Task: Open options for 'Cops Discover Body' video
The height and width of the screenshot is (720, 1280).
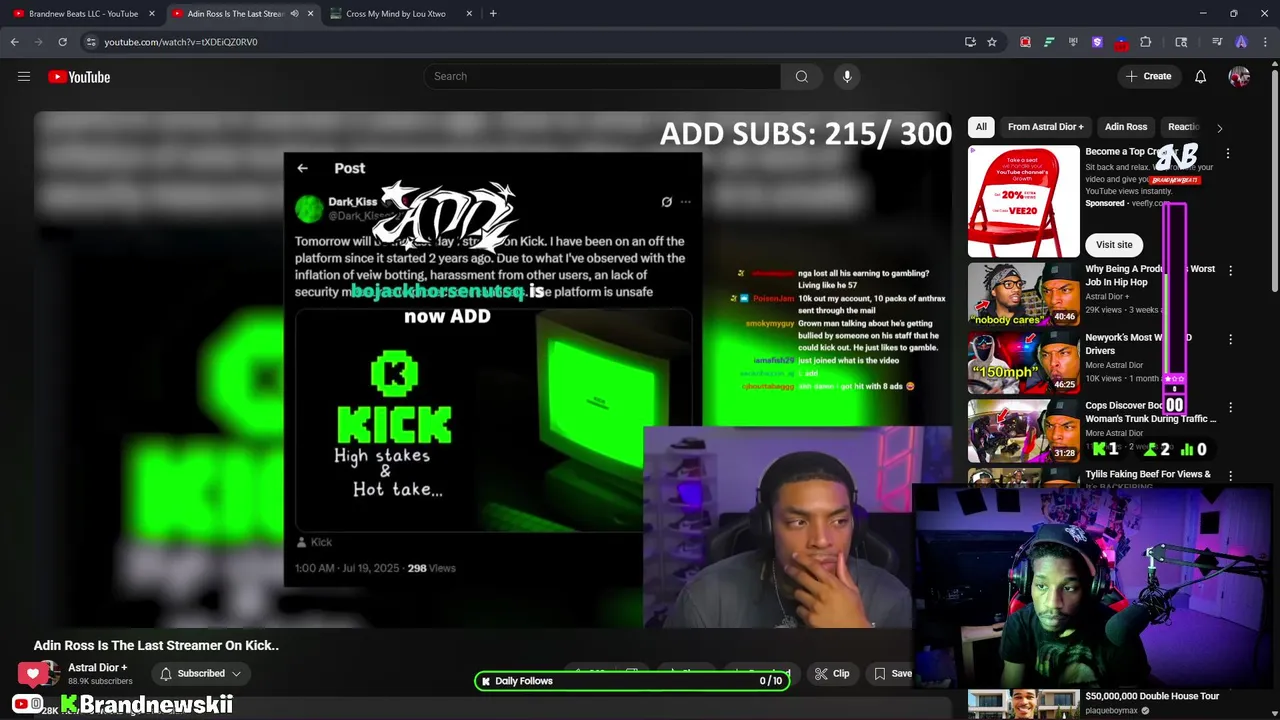Action: pyautogui.click(x=1230, y=407)
